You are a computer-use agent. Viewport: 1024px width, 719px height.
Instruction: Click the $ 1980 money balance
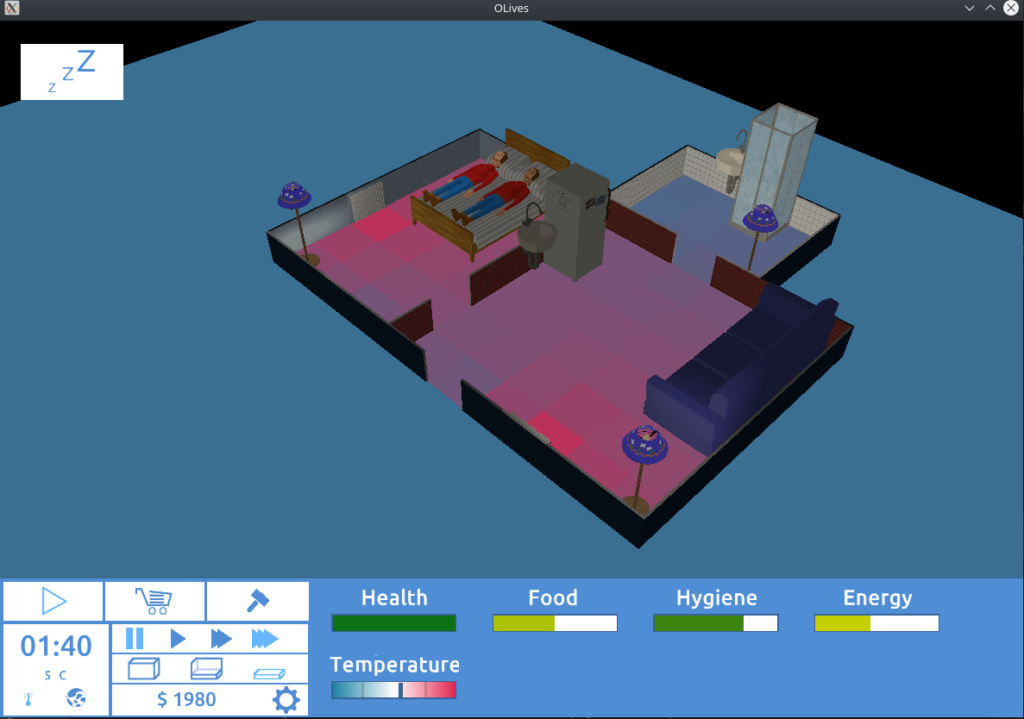click(186, 699)
